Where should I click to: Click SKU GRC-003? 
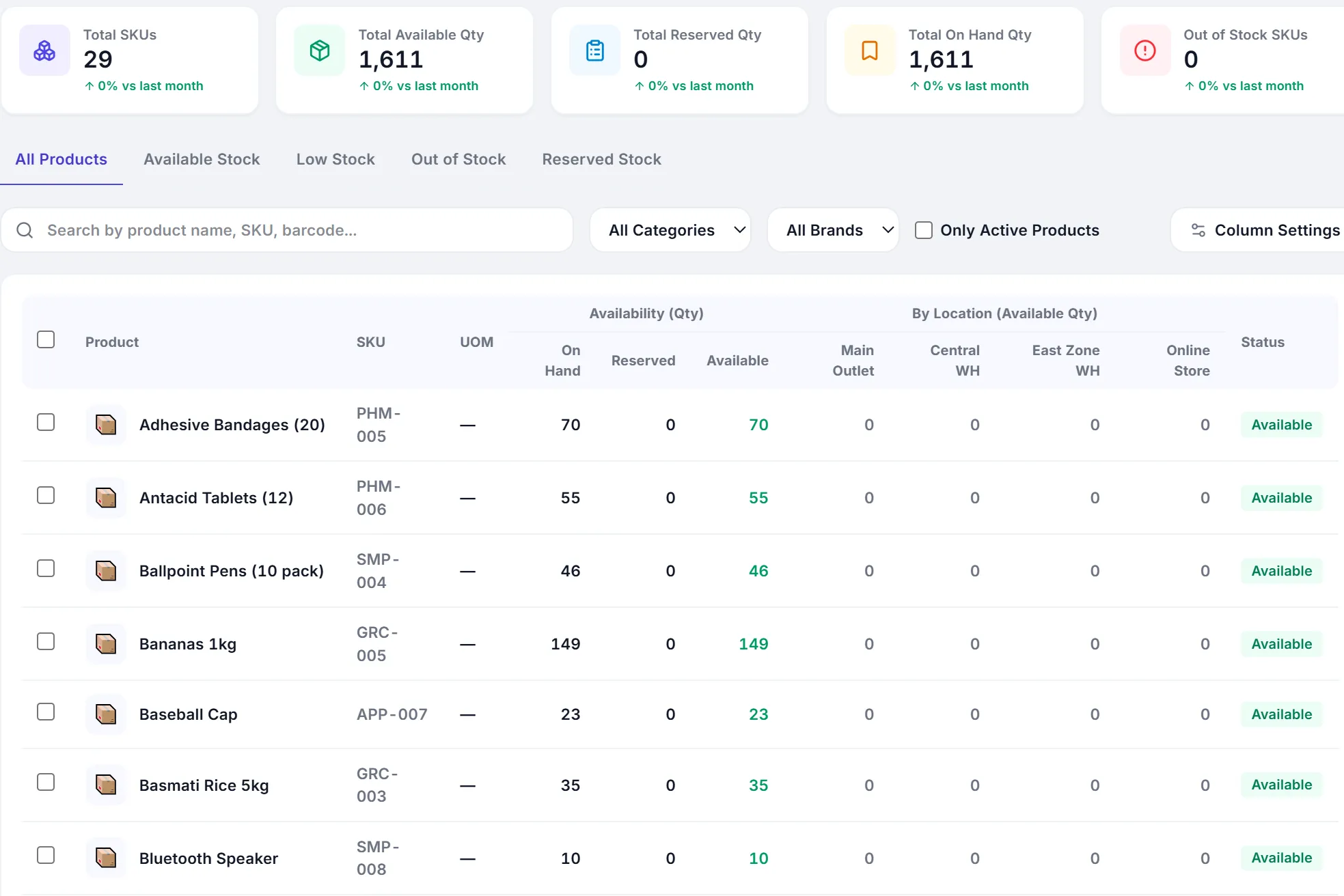[x=377, y=785]
